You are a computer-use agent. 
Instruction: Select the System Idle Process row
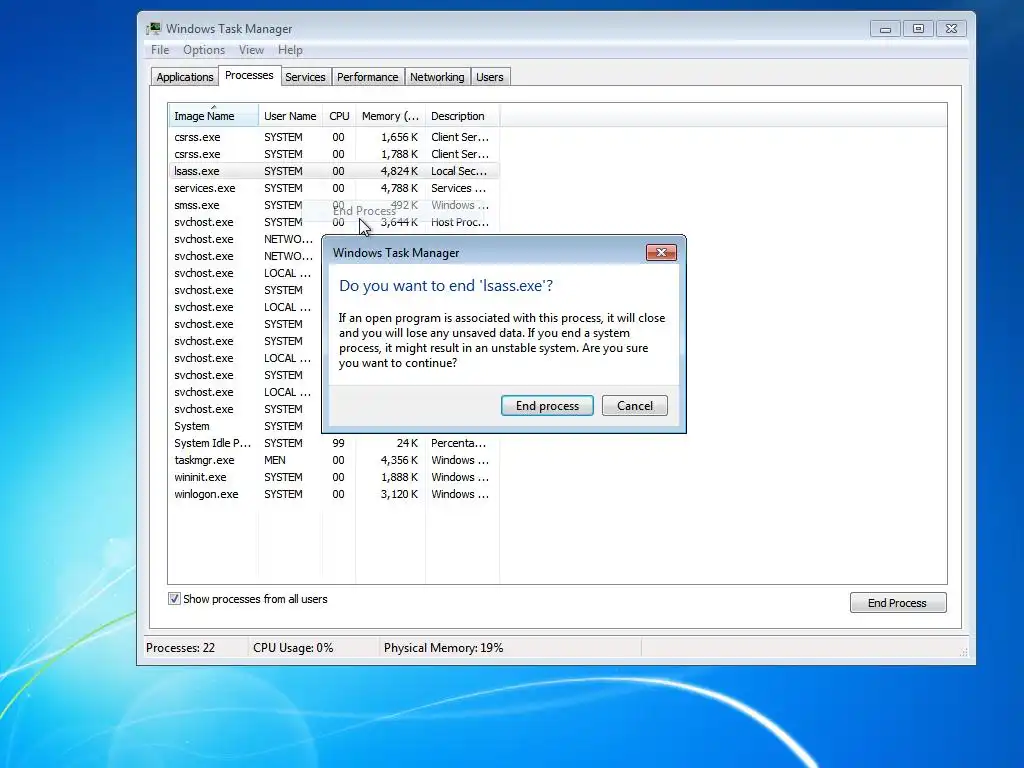(333, 443)
